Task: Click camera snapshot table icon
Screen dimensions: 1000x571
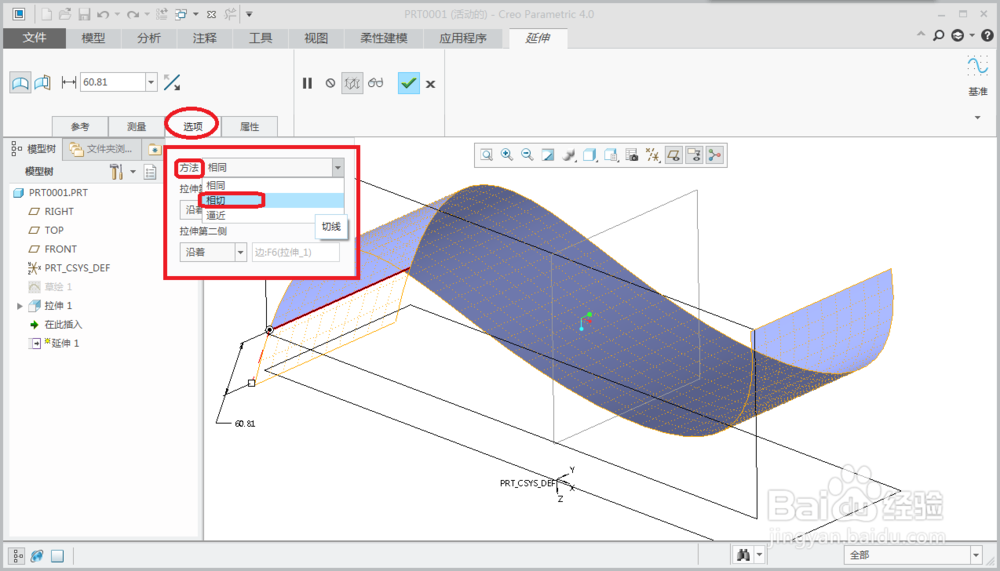Action: click(x=632, y=155)
